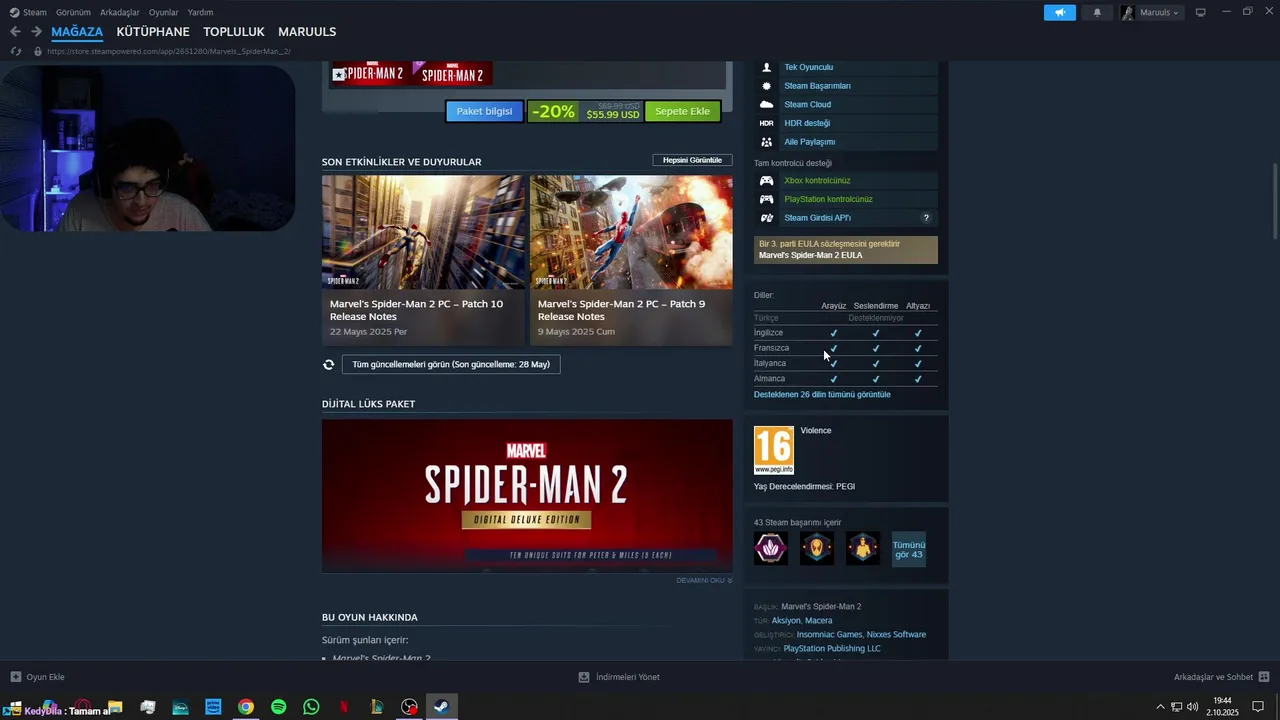This screenshot has width=1280, height=720.
Task: Switch to Big Picture mode icon
Action: coord(1201,12)
